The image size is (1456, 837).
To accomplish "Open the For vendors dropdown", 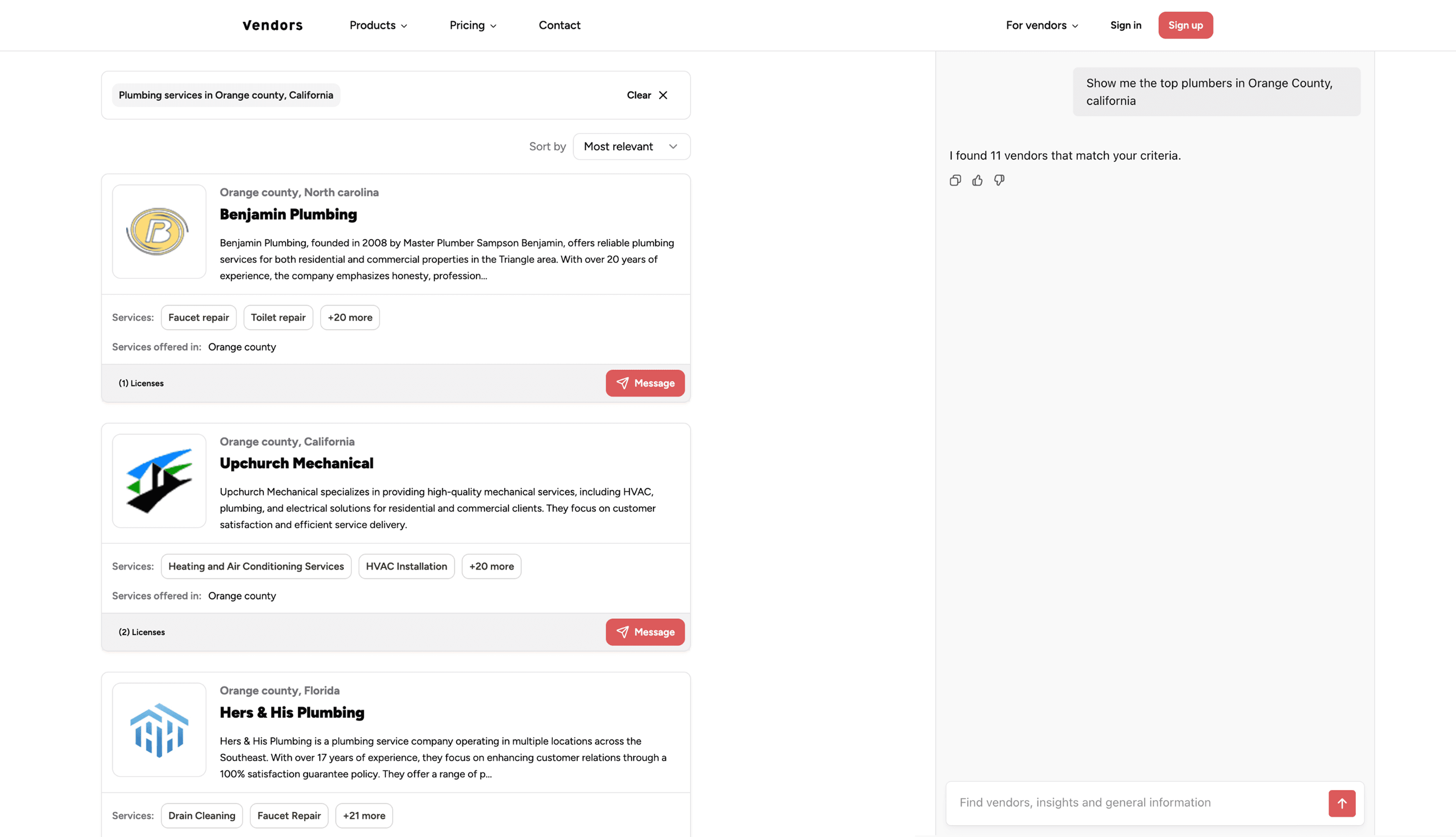I will point(1042,25).
